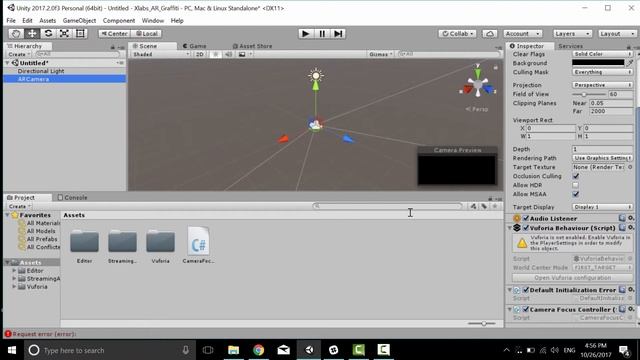Open the Layers dropdown
640x360 pixels.
(572, 33)
